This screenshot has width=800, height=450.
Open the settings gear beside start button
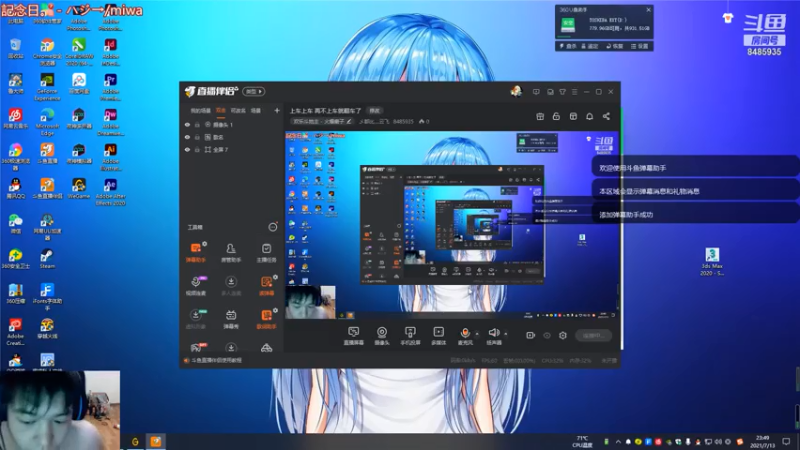click(563, 335)
